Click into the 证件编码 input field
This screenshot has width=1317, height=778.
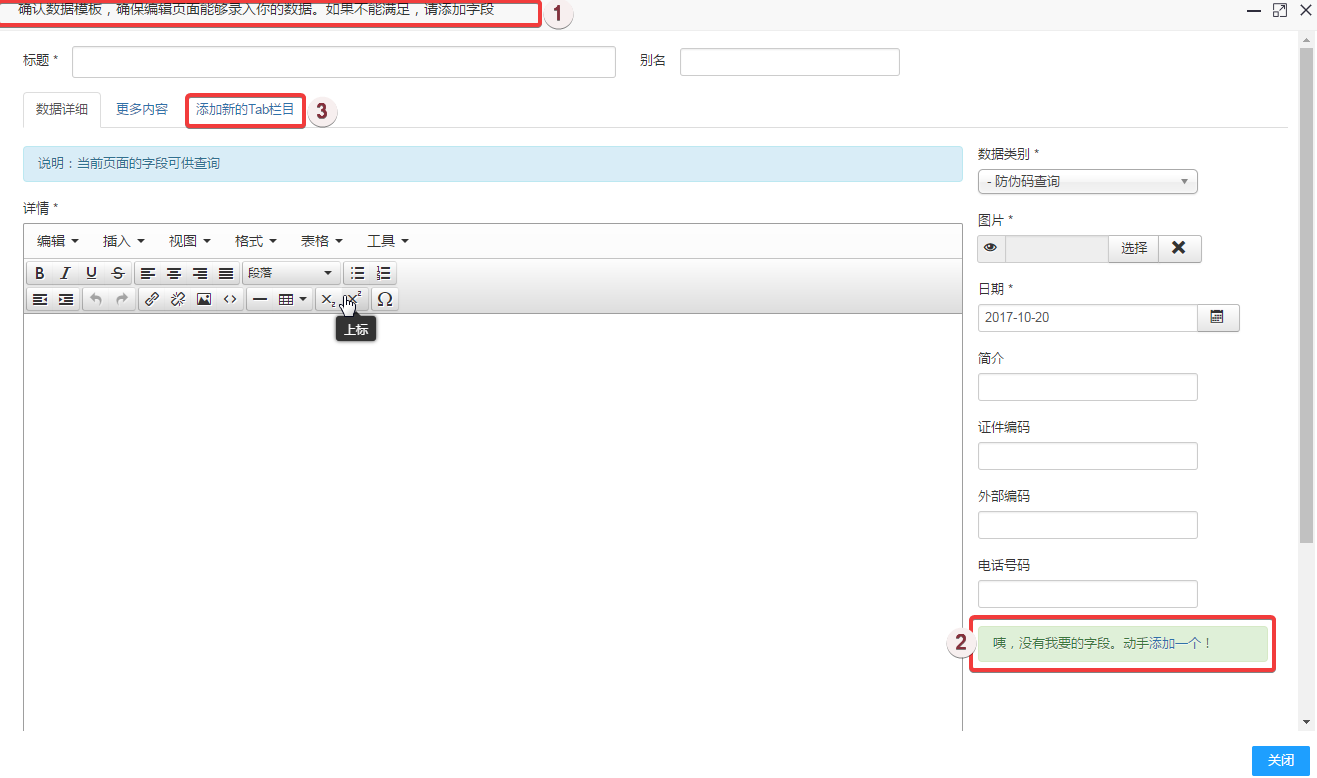pyautogui.click(x=1088, y=456)
